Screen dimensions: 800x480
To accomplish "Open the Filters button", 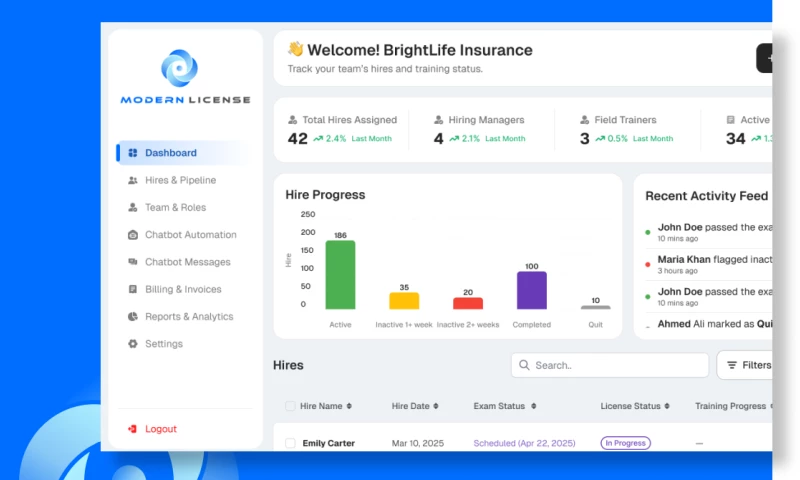I will click(745, 365).
